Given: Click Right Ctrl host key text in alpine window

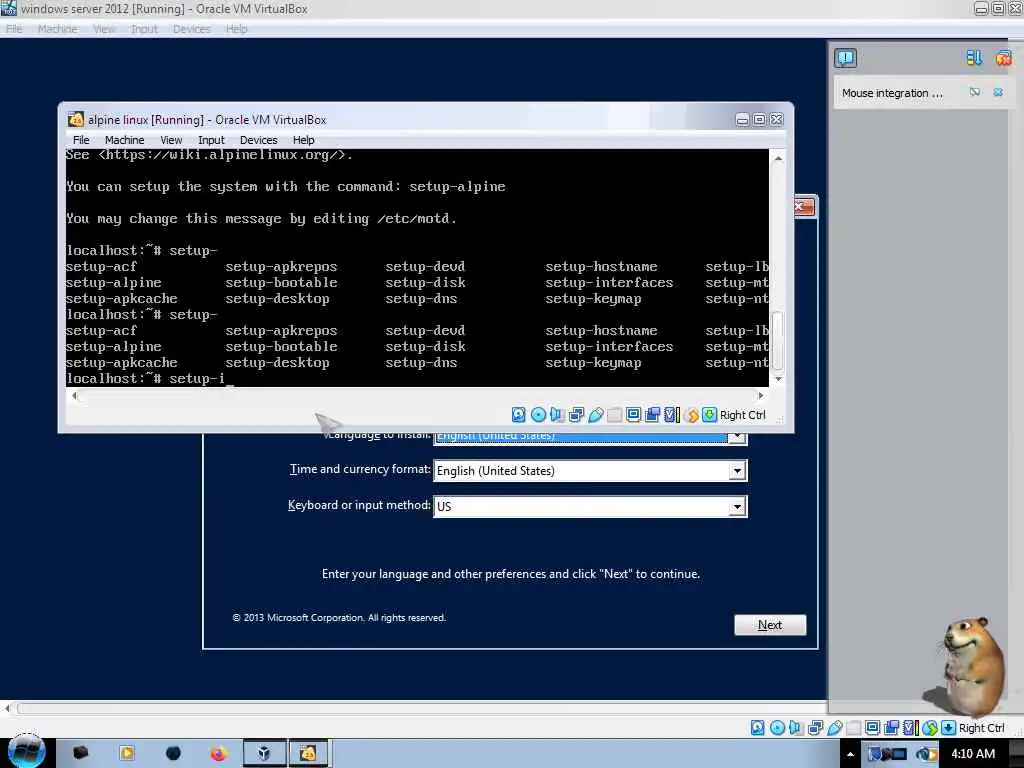Looking at the screenshot, I should [743, 415].
